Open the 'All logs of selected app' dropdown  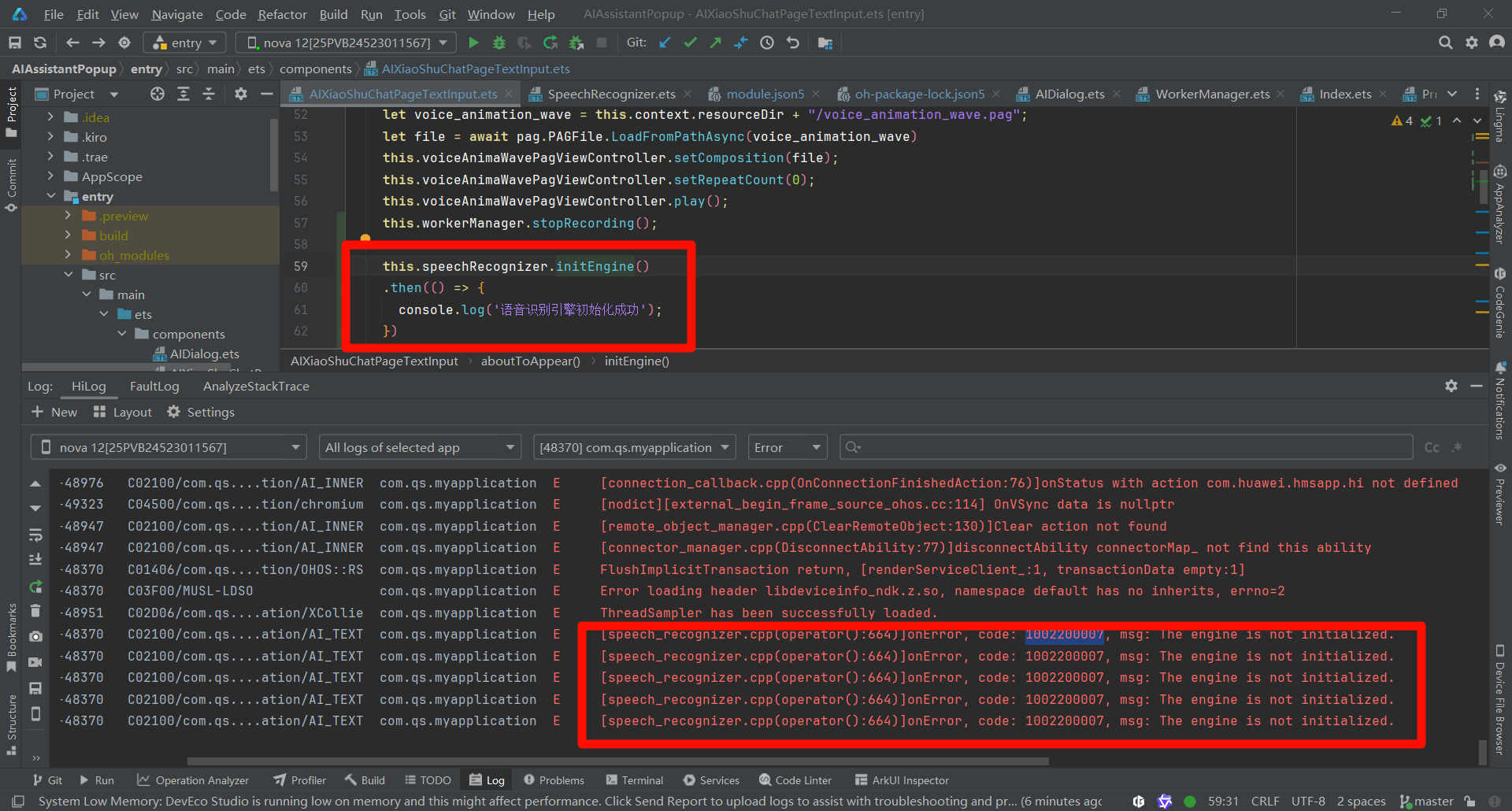[420, 447]
